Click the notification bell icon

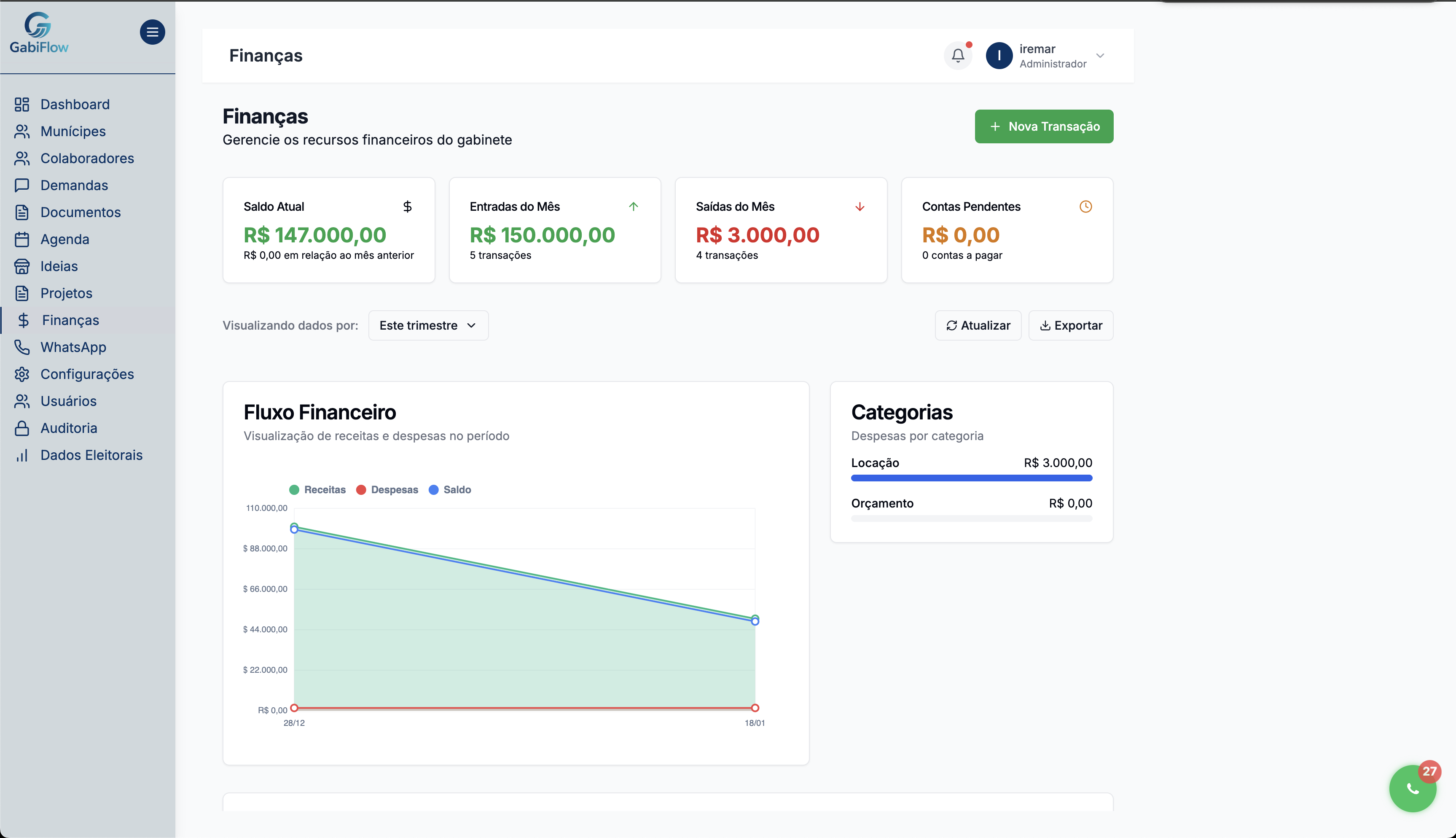[958, 55]
